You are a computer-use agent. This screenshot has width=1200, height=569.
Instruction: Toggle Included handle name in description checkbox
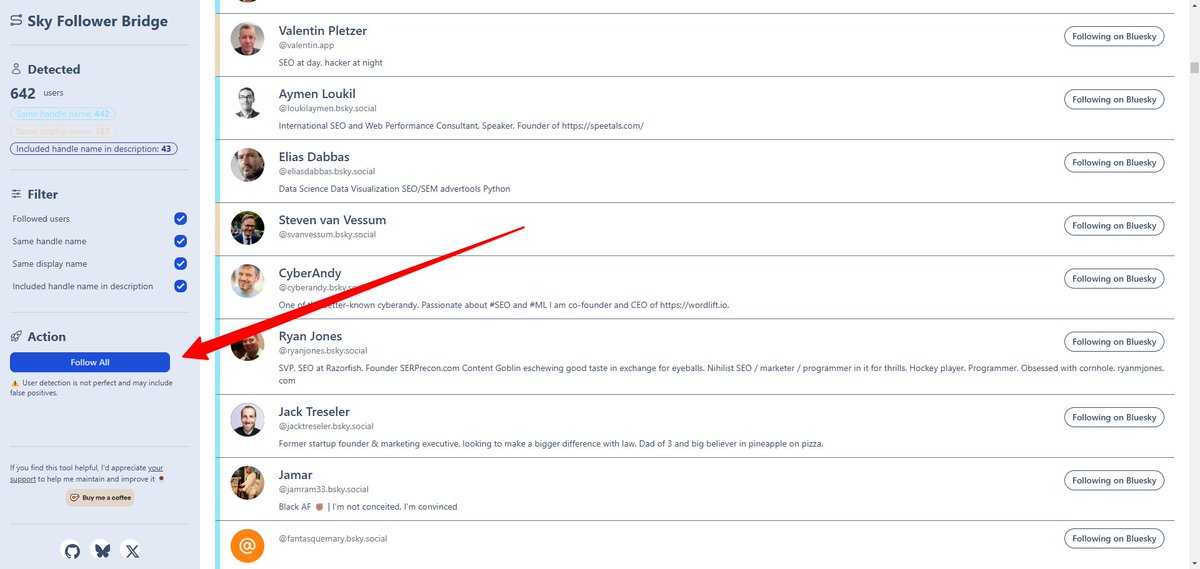pyautogui.click(x=181, y=286)
